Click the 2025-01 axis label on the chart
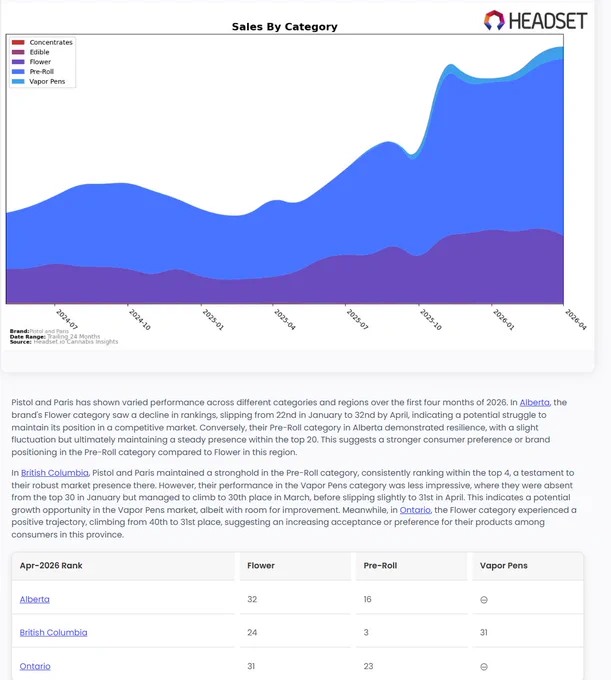611x680 pixels. (x=213, y=319)
